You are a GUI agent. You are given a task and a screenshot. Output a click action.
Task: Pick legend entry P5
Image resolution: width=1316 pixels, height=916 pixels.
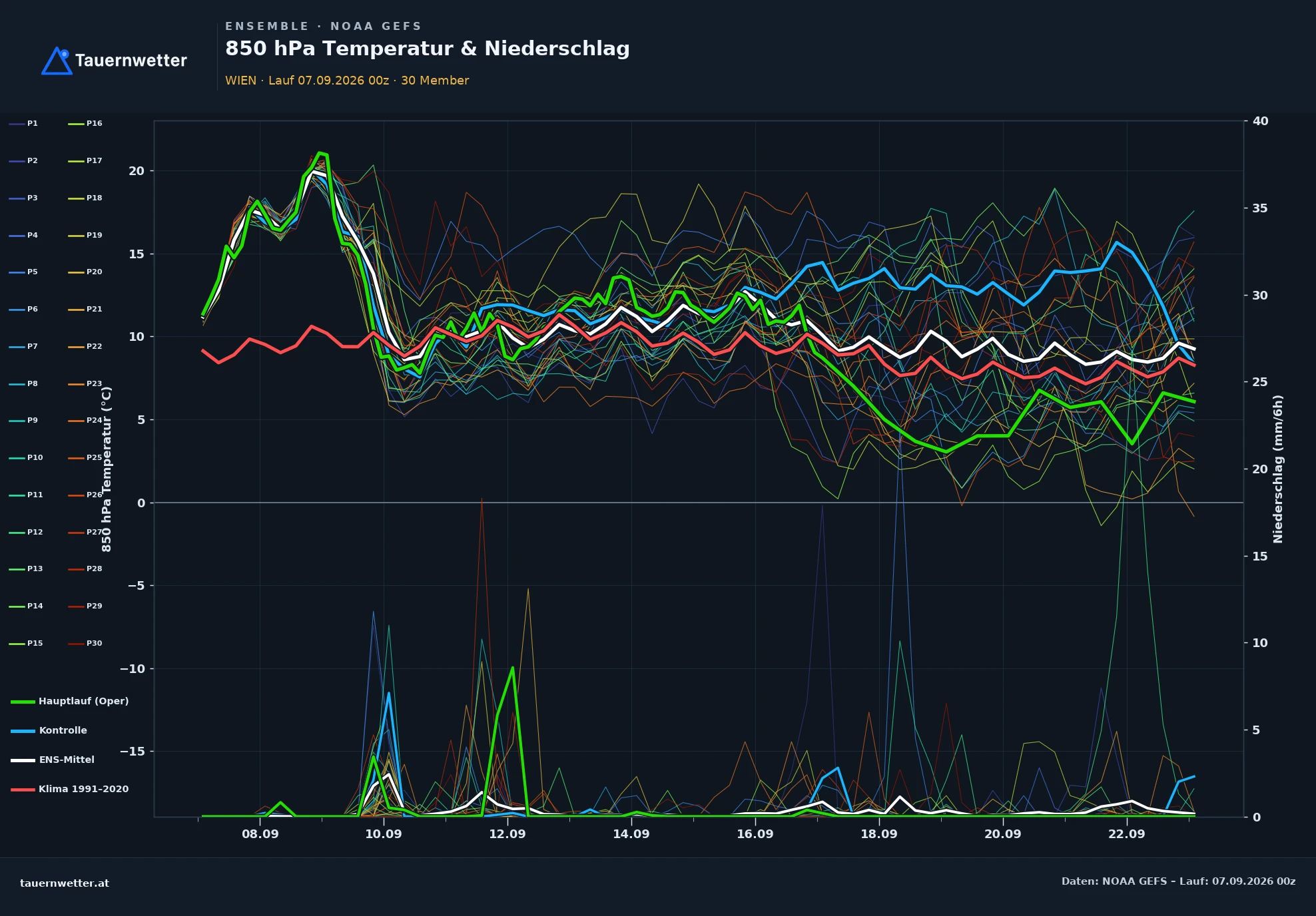click(23, 272)
